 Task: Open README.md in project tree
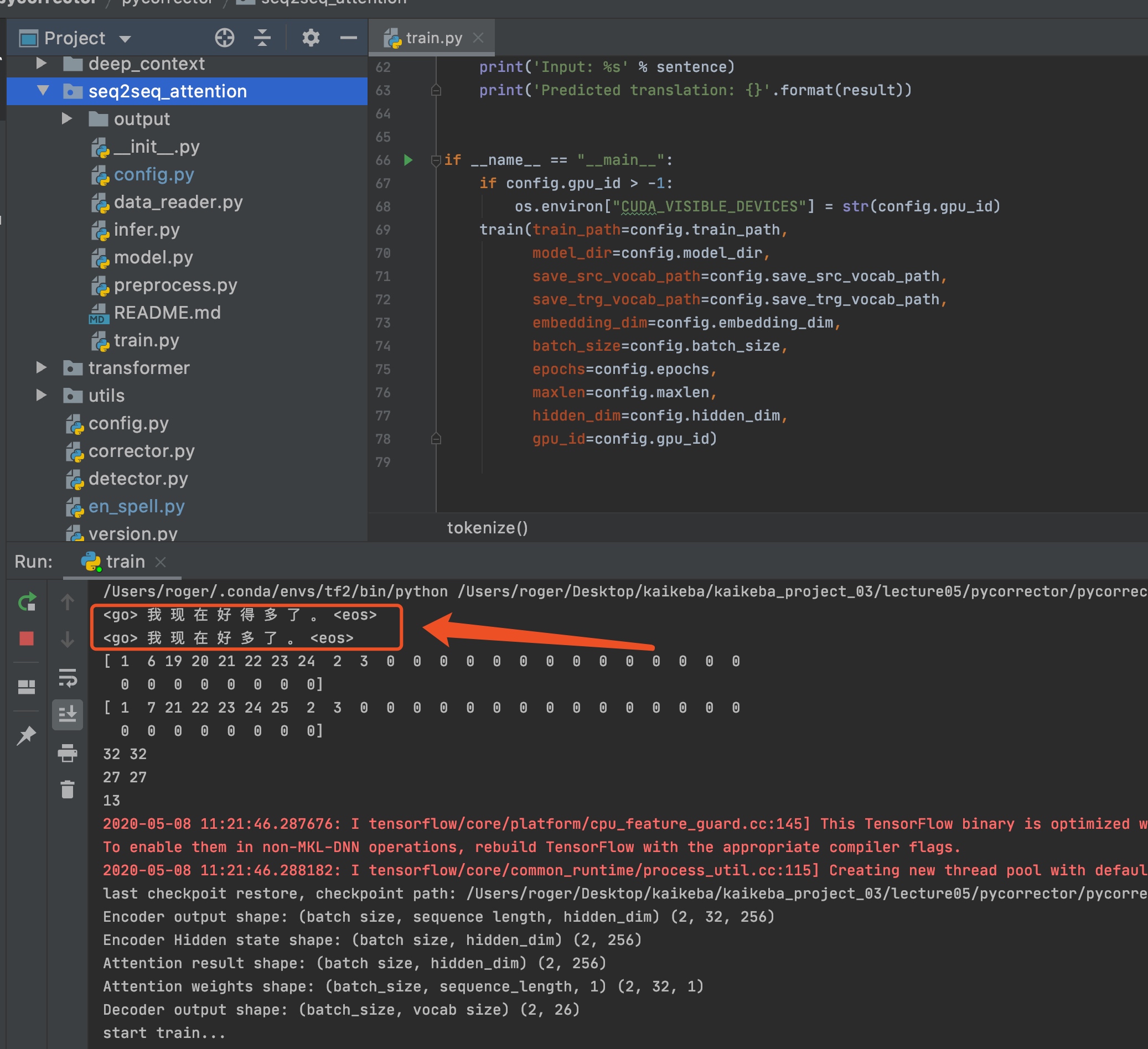(x=167, y=313)
